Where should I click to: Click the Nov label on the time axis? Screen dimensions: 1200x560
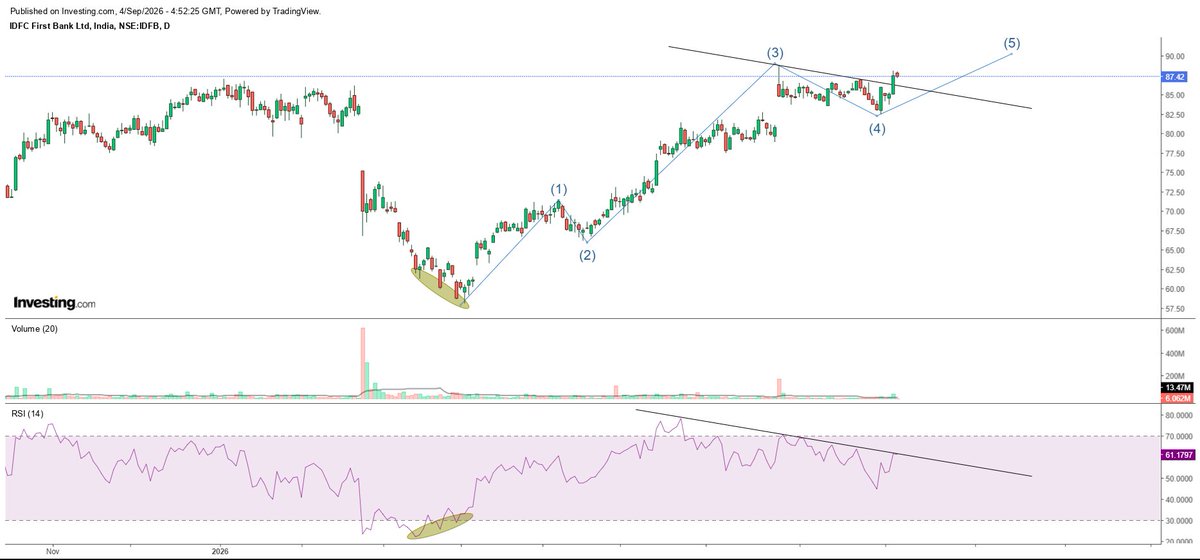[x=54, y=551]
